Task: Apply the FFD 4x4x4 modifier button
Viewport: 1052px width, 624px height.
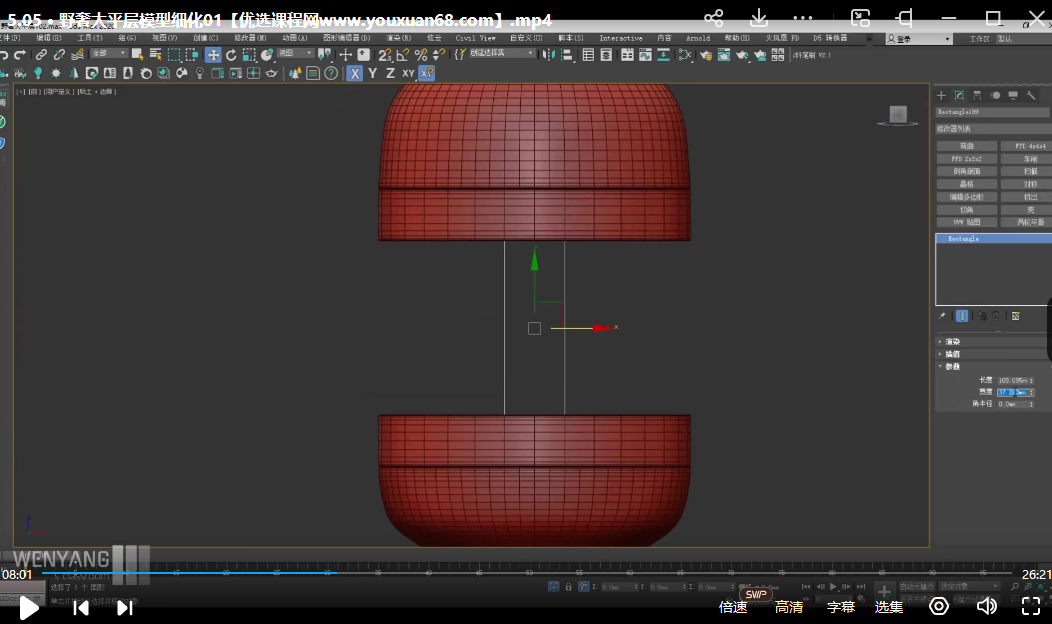Action: click(1030, 146)
